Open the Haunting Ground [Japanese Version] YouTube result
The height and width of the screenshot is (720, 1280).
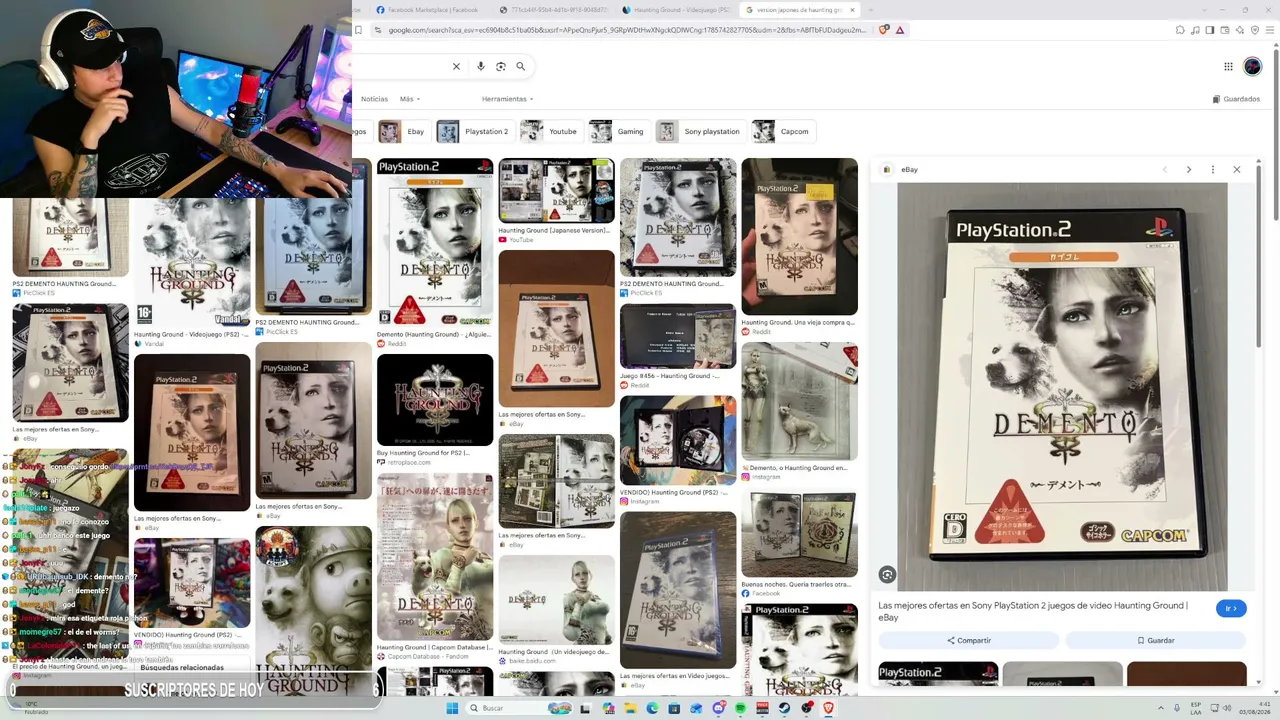tap(556, 191)
